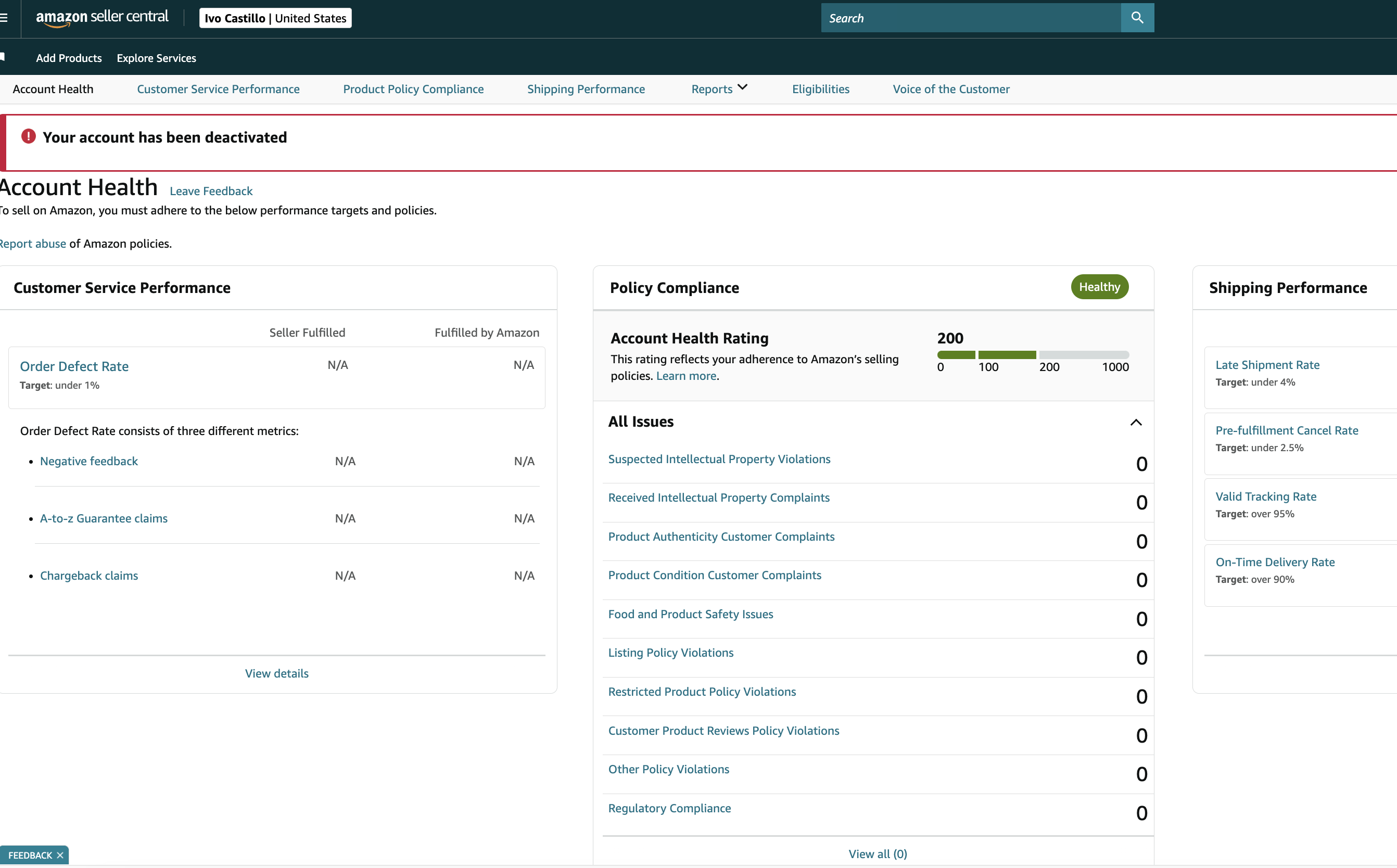The width and height of the screenshot is (1397, 868).
Task: Open Chargeback claims link
Action: click(89, 575)
